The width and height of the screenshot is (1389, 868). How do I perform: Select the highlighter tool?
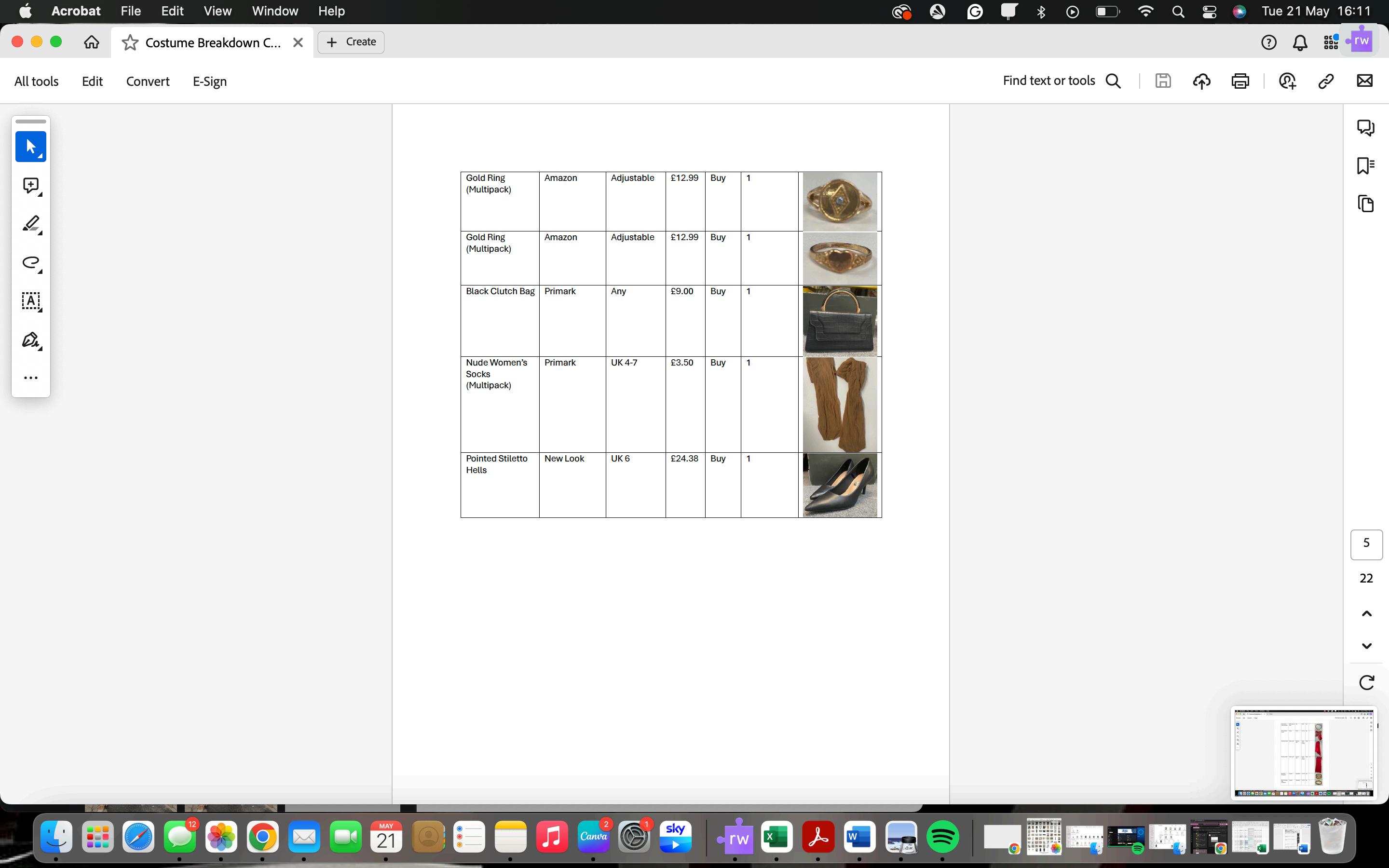click(x=30, y=224)
